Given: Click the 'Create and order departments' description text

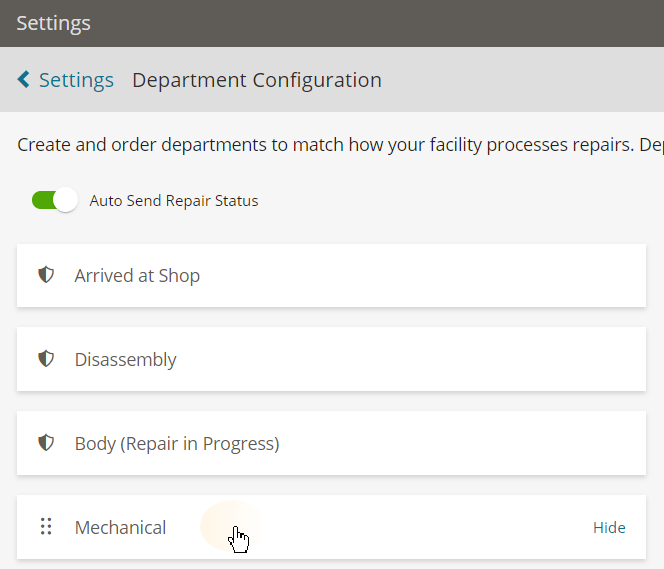Looking at the screenshot, I should pyautogui.click(x=340, y=144).
